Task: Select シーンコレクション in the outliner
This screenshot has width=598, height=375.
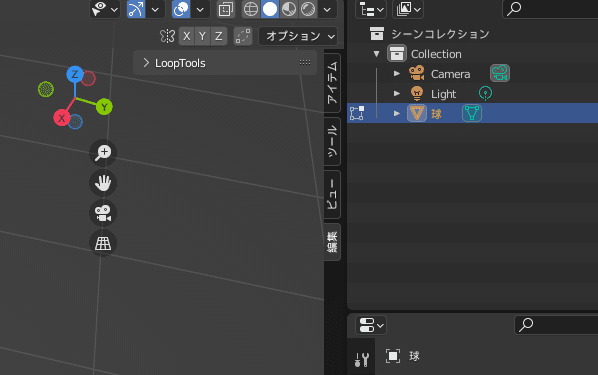Action: tap(440, 34)
